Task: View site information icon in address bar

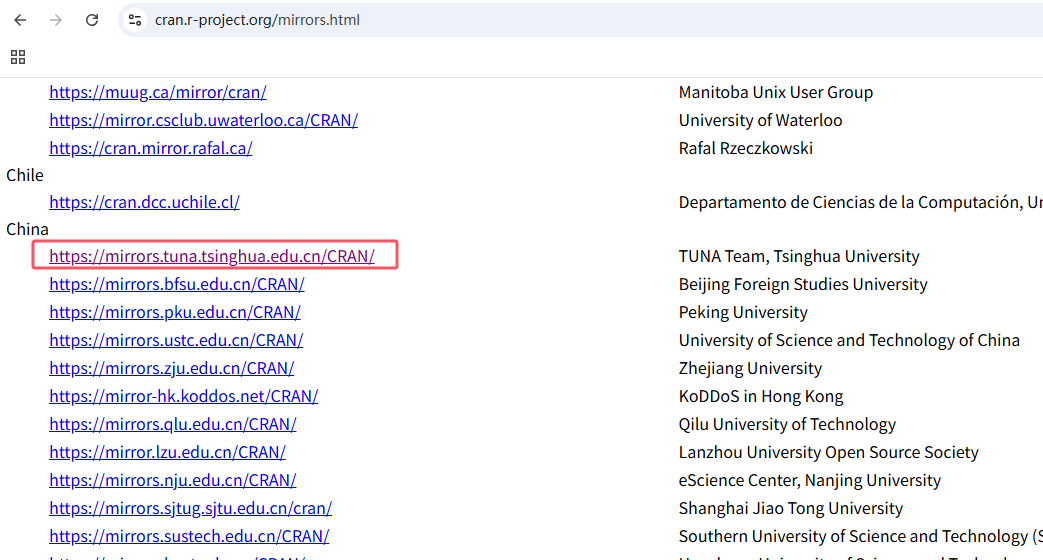Action: point(135,20)
